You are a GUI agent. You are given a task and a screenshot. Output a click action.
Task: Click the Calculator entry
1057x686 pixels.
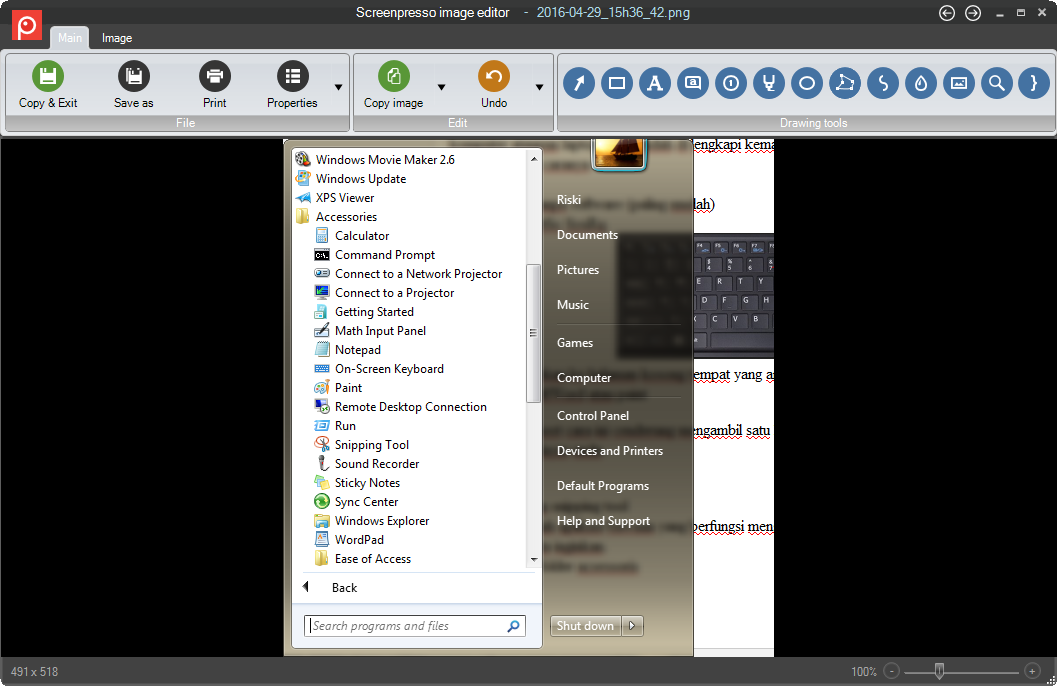point(362,236)
